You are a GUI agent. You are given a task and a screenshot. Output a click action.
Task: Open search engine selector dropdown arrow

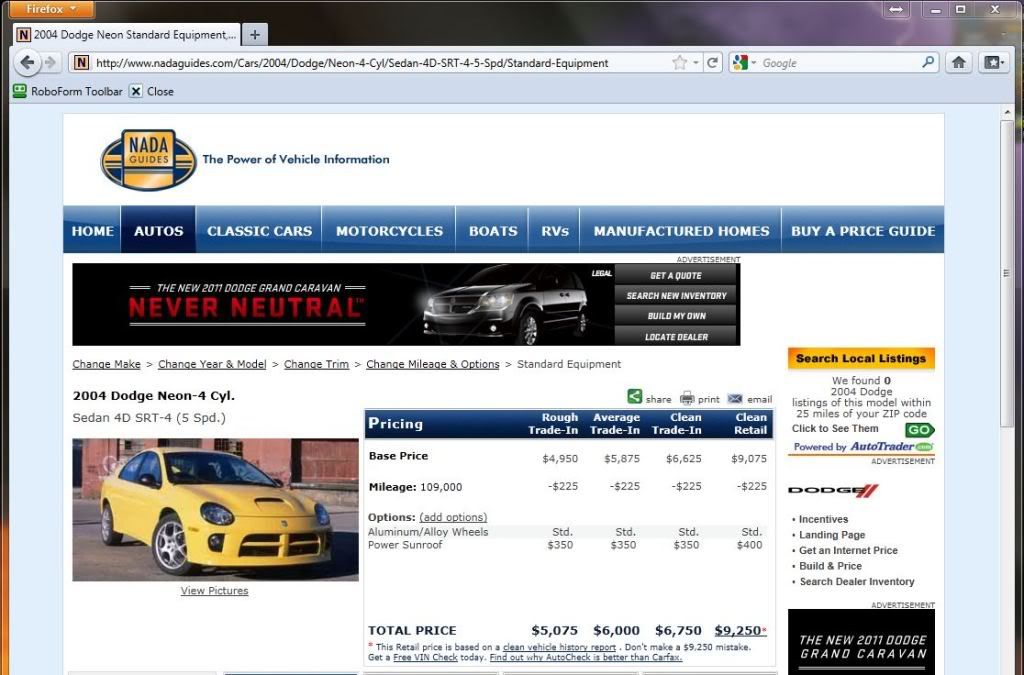pyautogui.click(x=753, y=63)
